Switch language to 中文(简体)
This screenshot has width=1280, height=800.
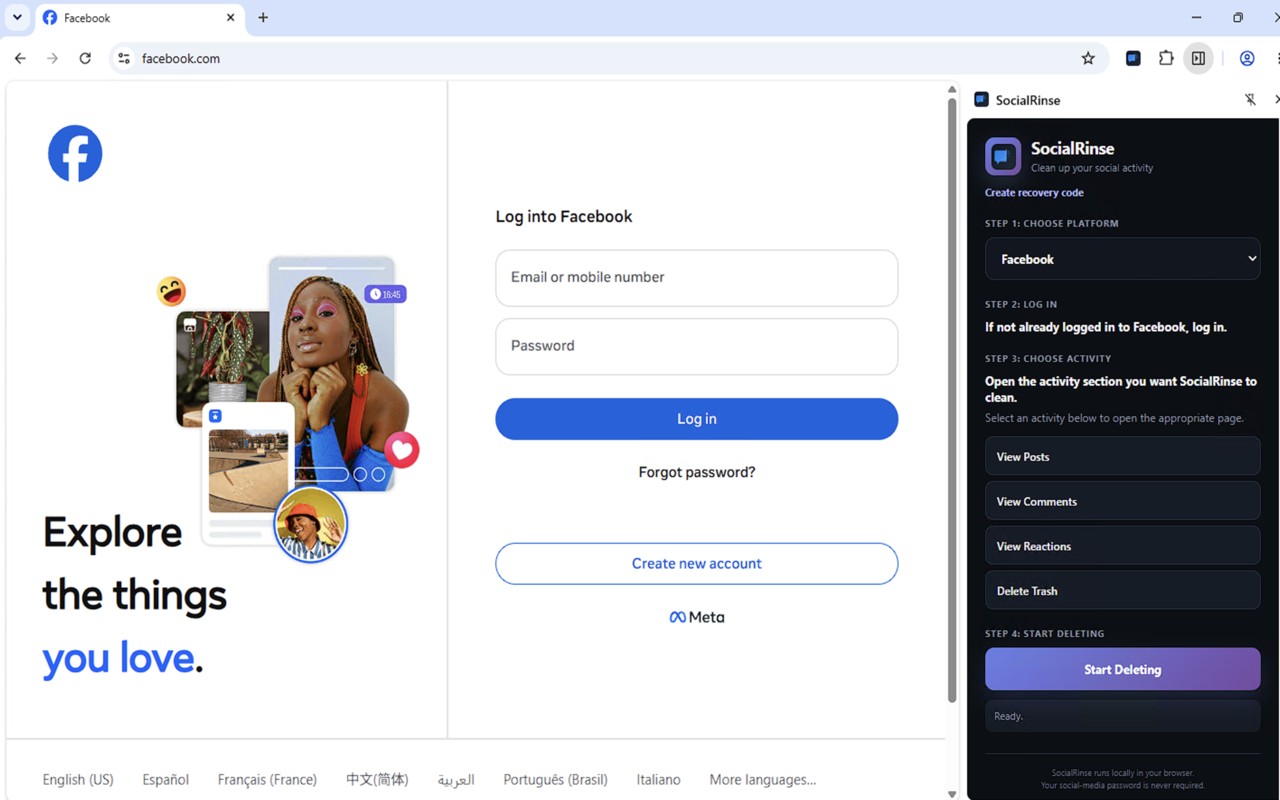pyautogui.click(x=377, y=779)
